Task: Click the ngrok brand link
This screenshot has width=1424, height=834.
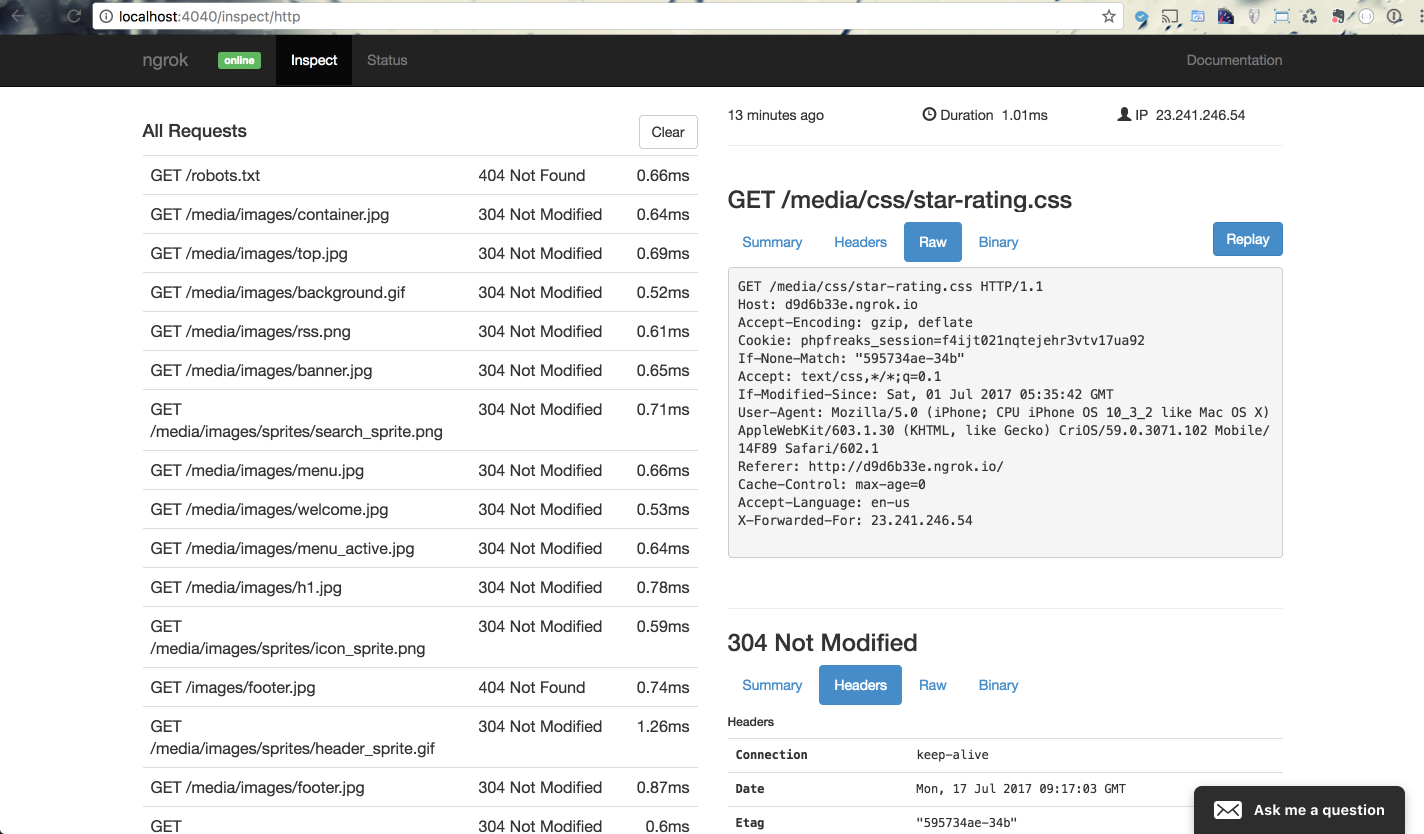Action: click(x=165, y=60)
